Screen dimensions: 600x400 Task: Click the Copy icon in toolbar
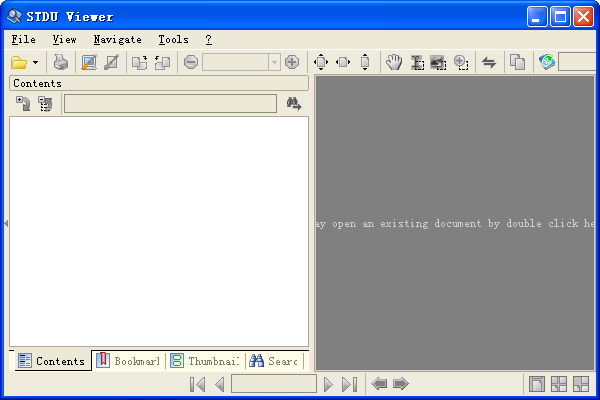click(517, 62)
